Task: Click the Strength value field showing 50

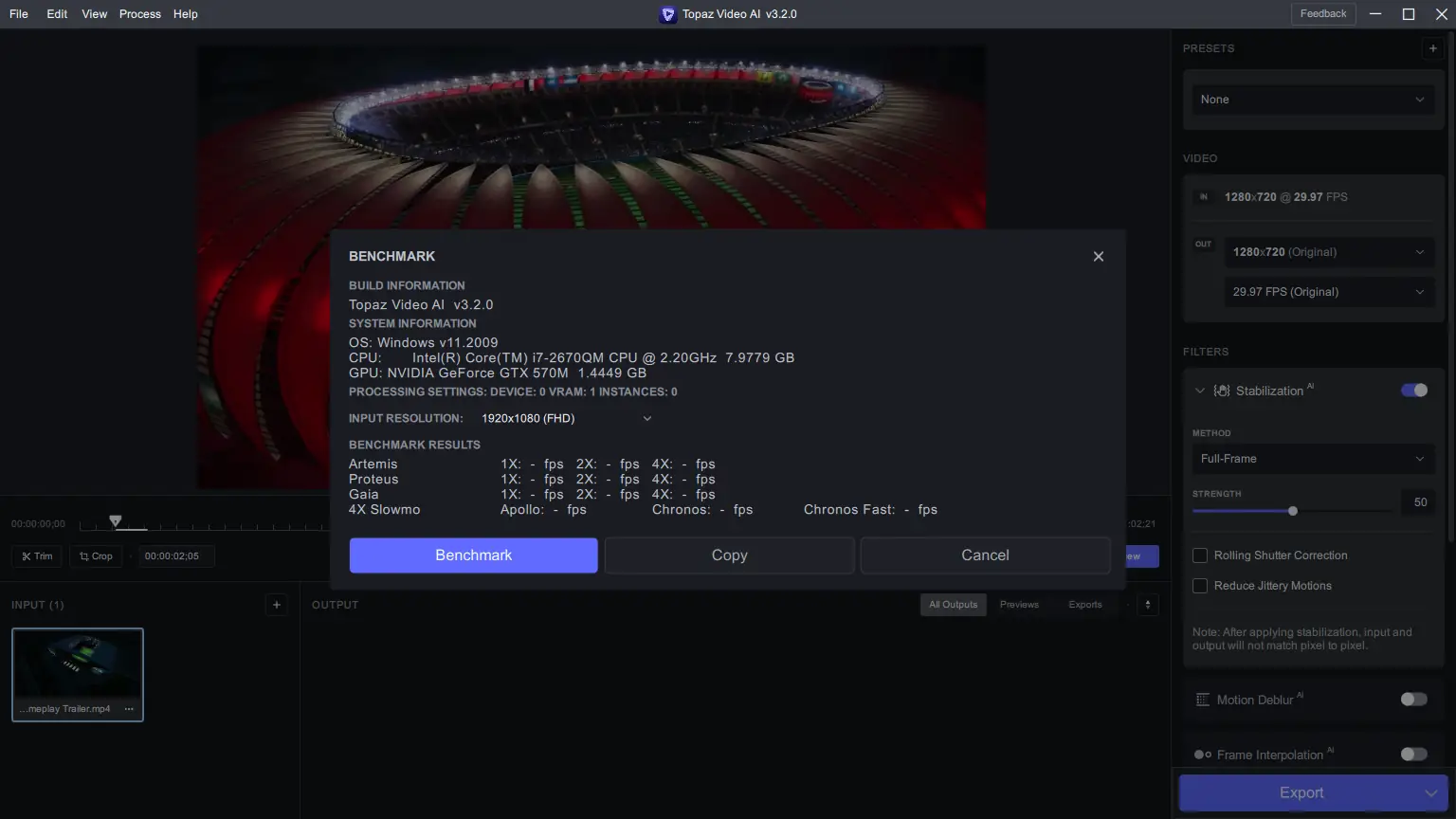Action: (x=1420, y=502)
